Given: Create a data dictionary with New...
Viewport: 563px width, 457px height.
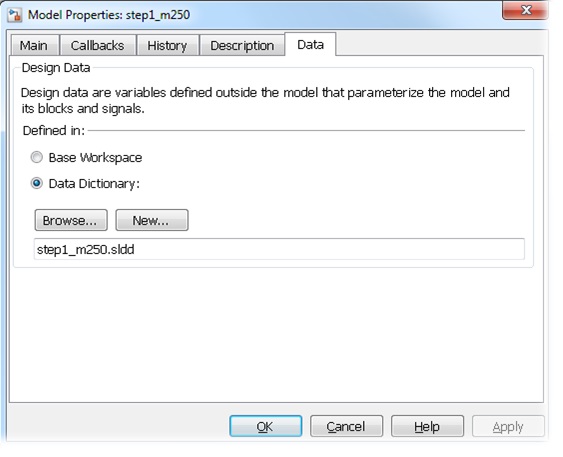Looking at the screenshot, I should coord(152,220).
